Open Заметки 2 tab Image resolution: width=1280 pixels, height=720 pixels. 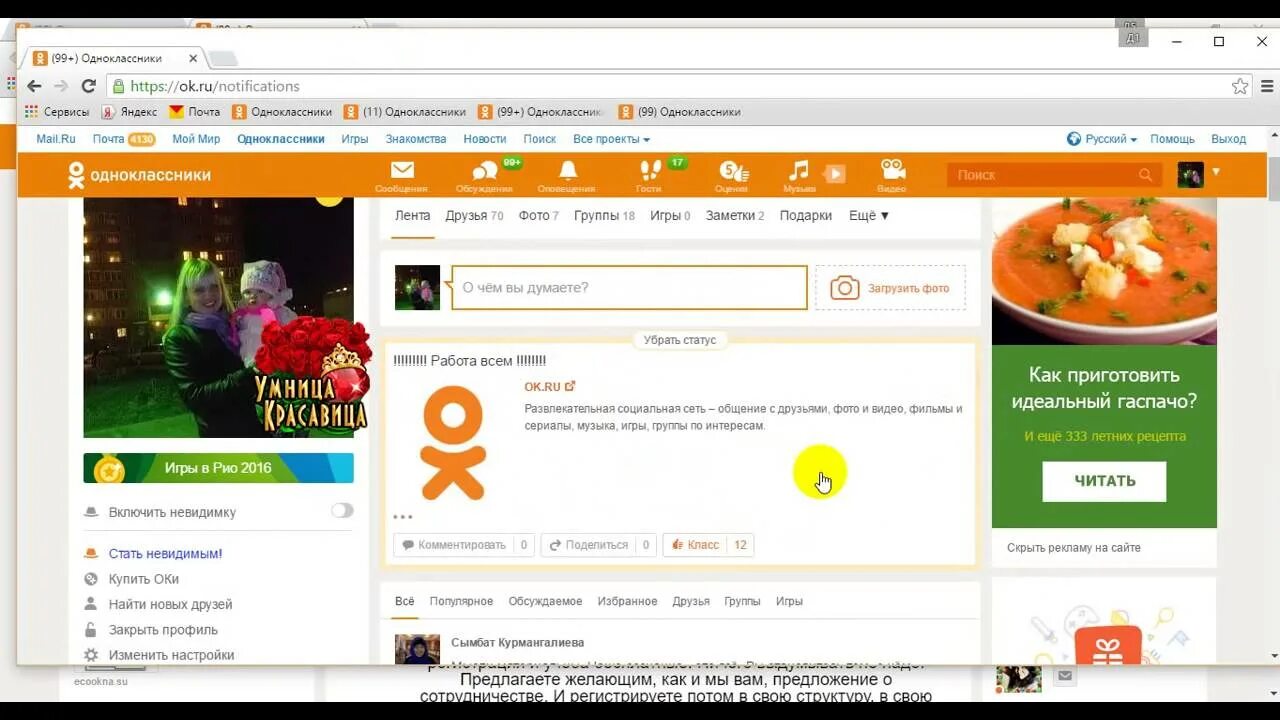[x=735, y=215]
